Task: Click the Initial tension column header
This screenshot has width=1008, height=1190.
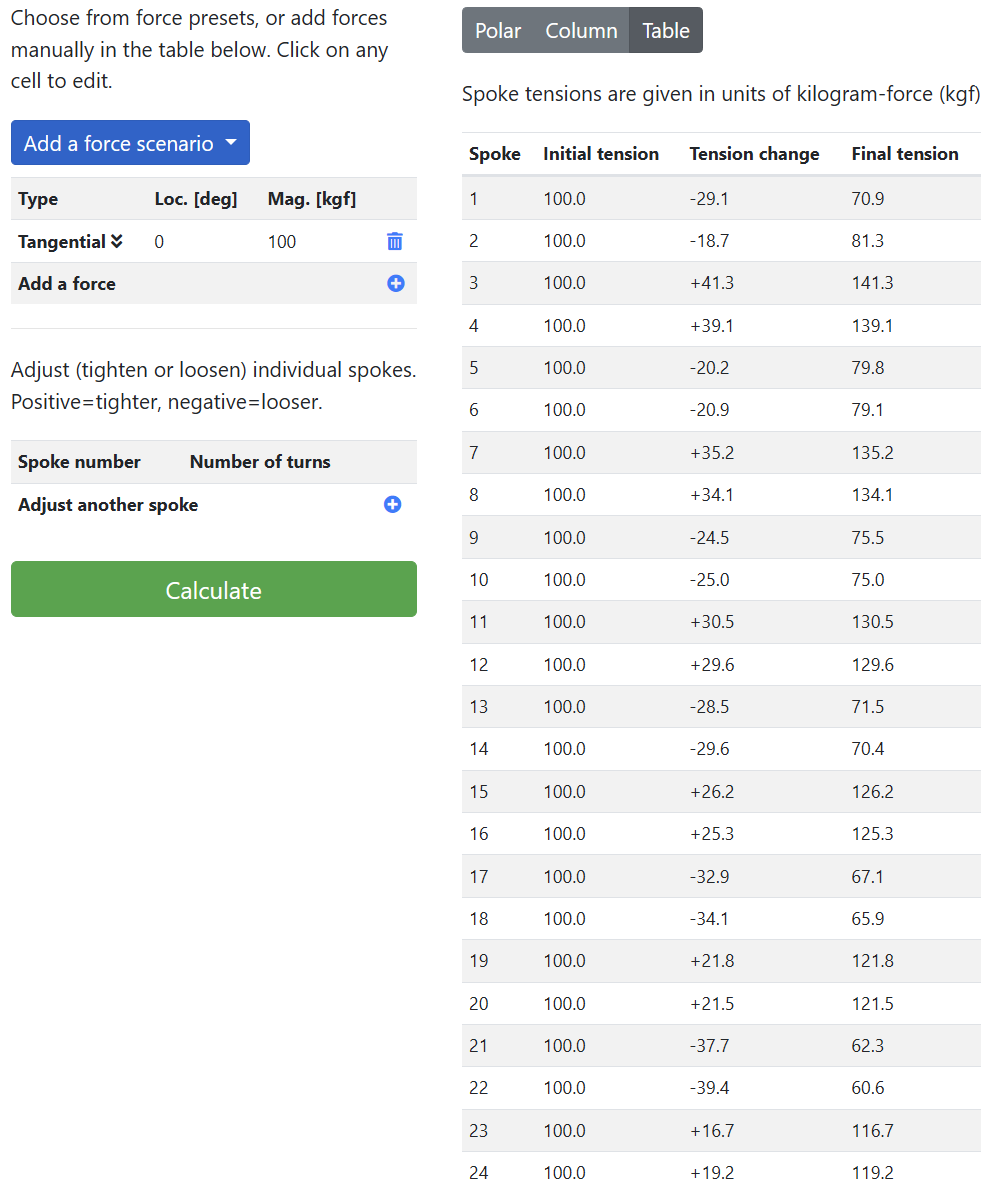Action: (x=601, y=154)
